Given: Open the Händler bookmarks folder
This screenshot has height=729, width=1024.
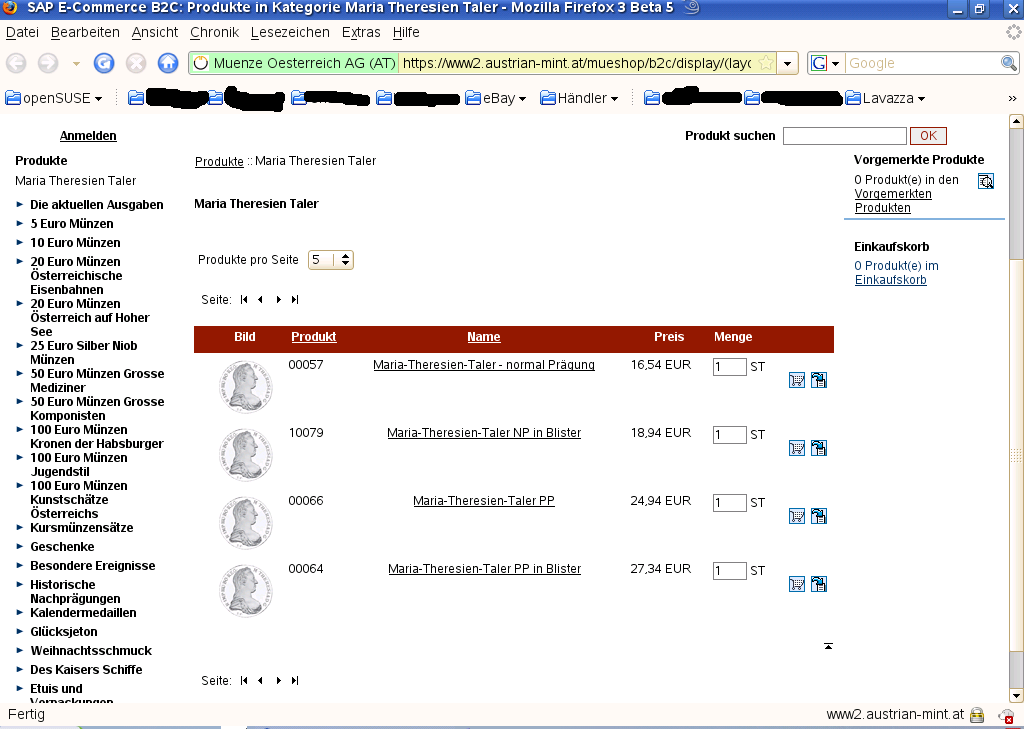Looking at the screenshot, I should point(579,98).
